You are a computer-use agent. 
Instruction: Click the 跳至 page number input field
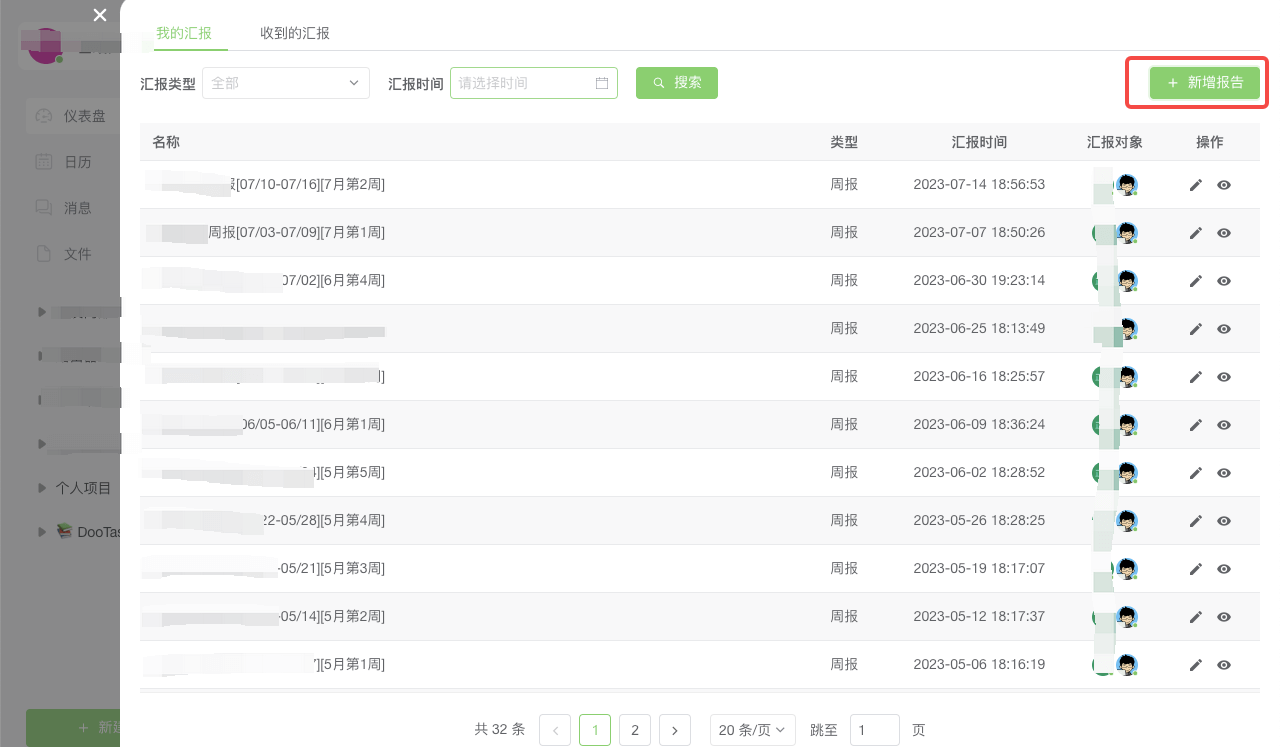pos(874,730)
